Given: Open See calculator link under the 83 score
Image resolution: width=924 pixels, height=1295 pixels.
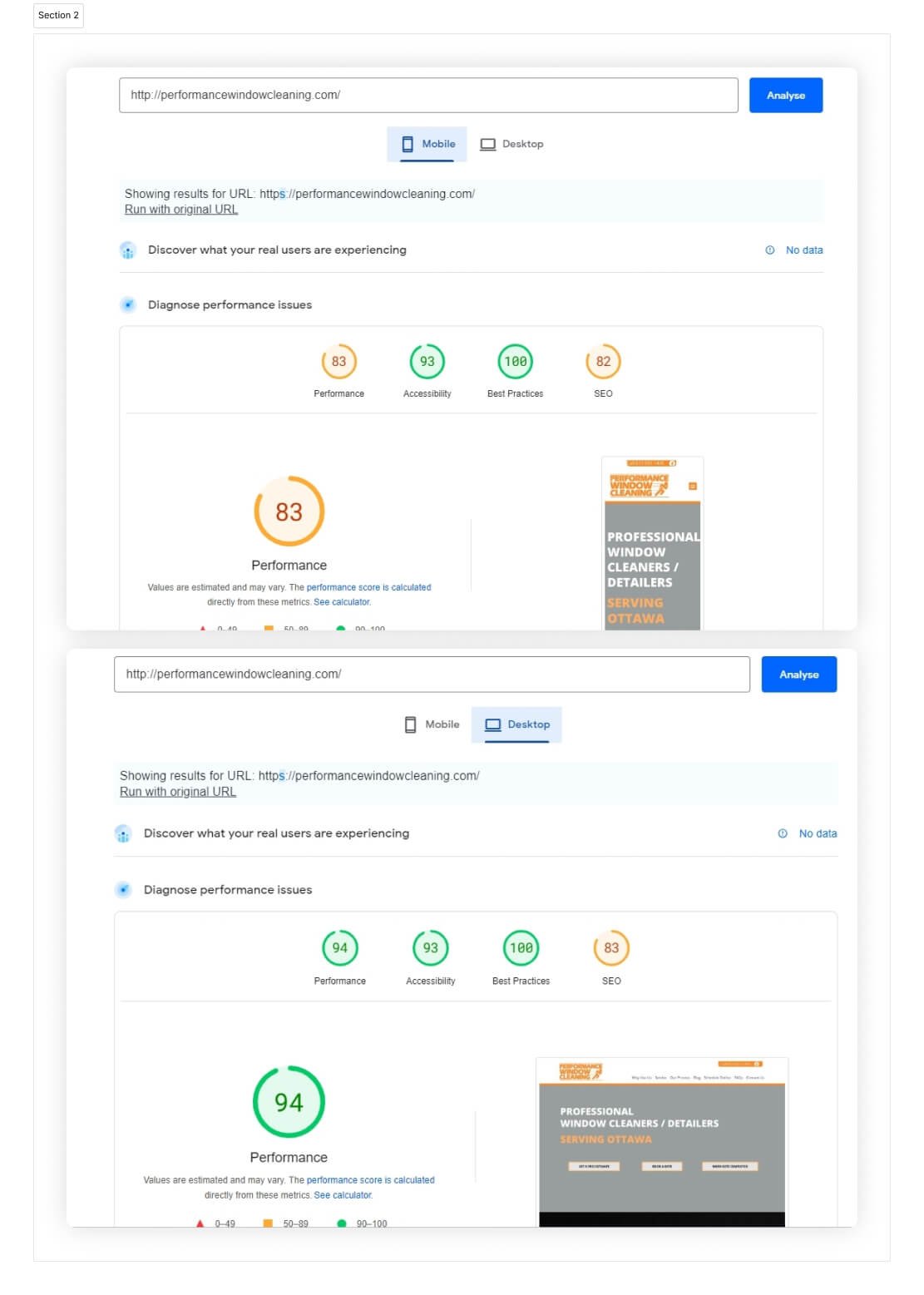Looking at the screenshot, I should click(x=342, y=602).
